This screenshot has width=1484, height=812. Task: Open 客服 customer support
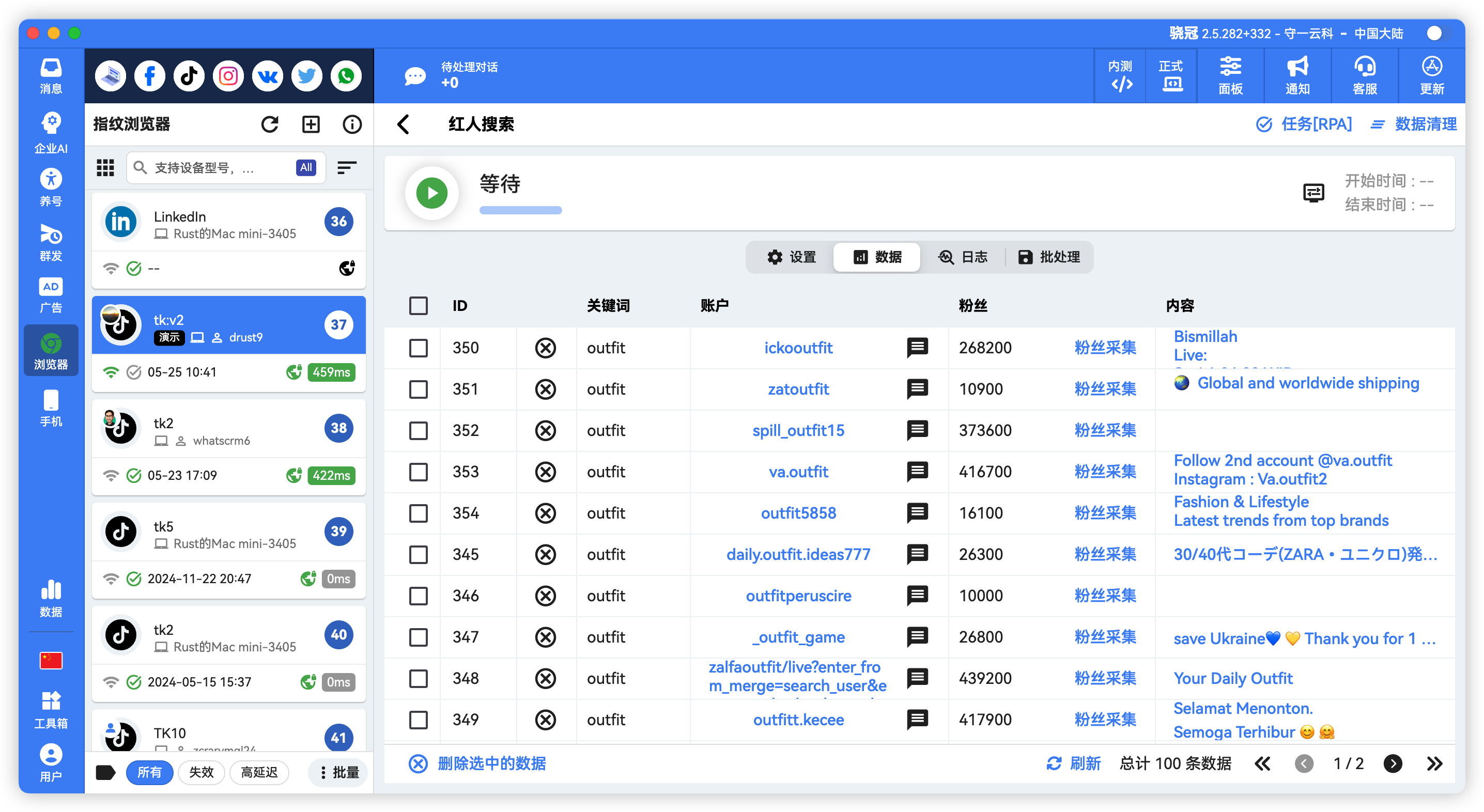(1364, 75)
